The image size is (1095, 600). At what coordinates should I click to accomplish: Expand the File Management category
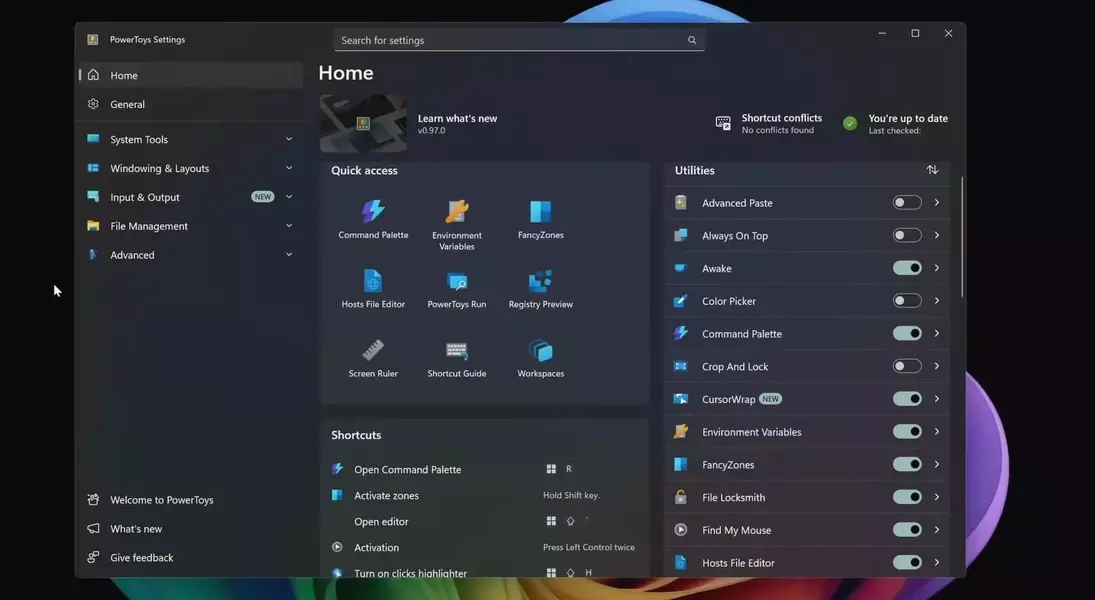(x=190, y=226)
